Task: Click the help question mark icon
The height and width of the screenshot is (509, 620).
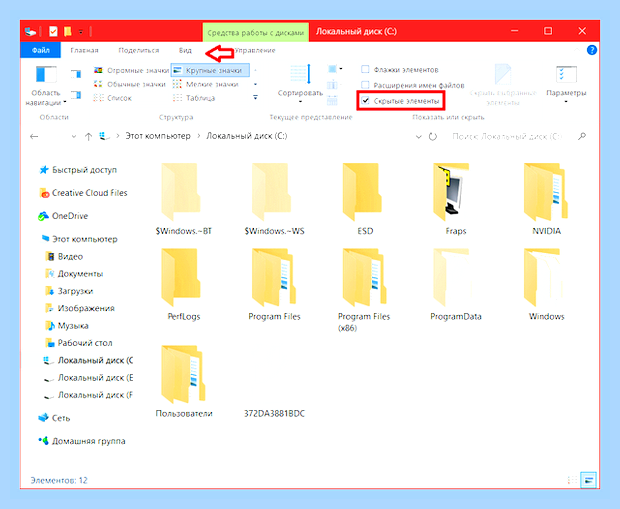Action: pyautogui.click(x=592, y=50)
